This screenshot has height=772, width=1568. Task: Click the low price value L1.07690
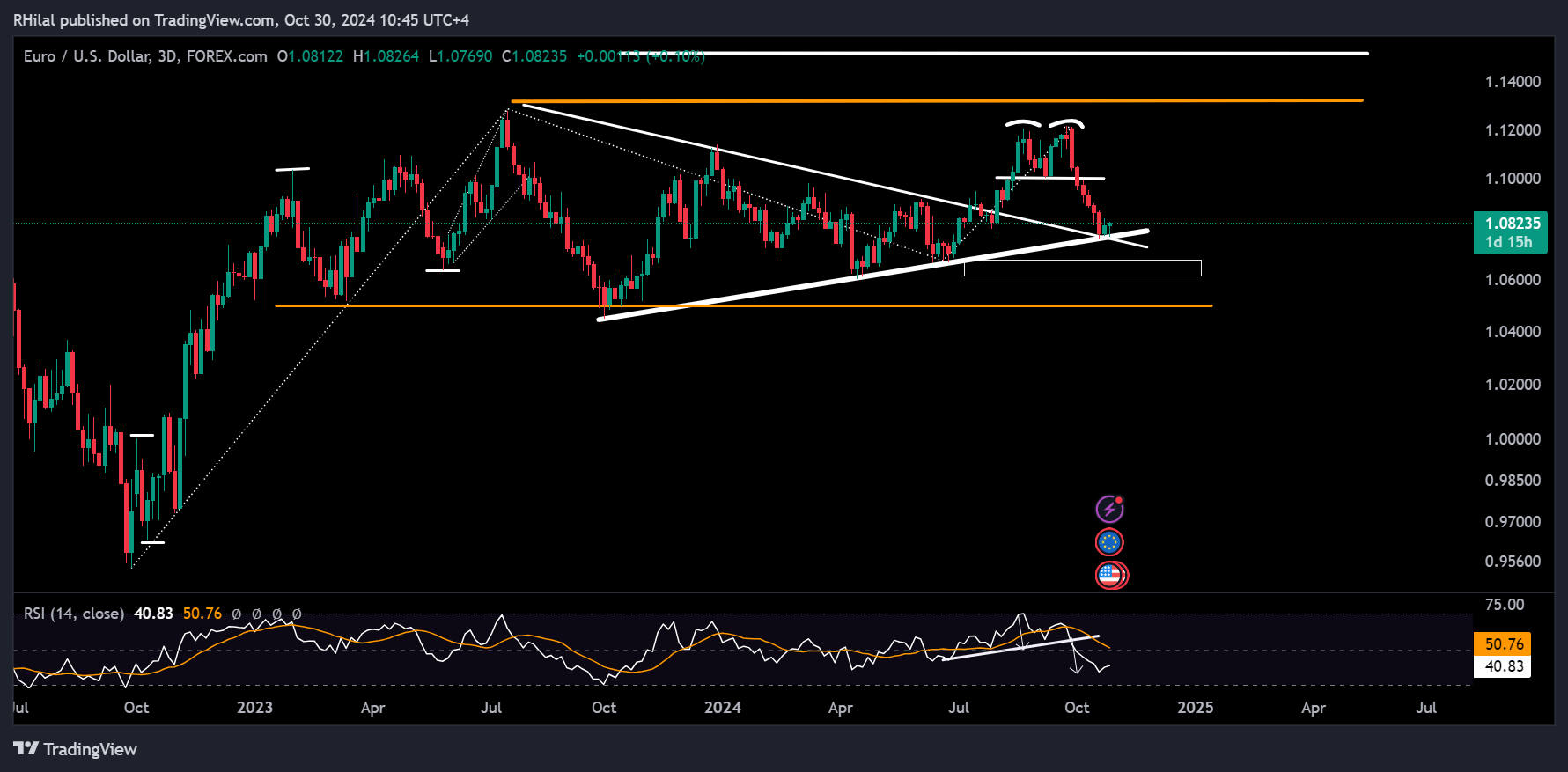(x=460, y=56)
